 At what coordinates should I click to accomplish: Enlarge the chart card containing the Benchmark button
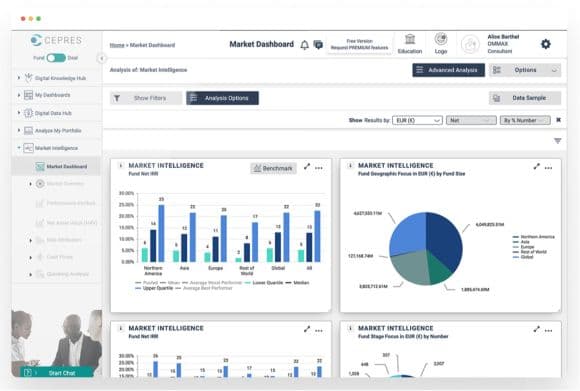point(307,167)
